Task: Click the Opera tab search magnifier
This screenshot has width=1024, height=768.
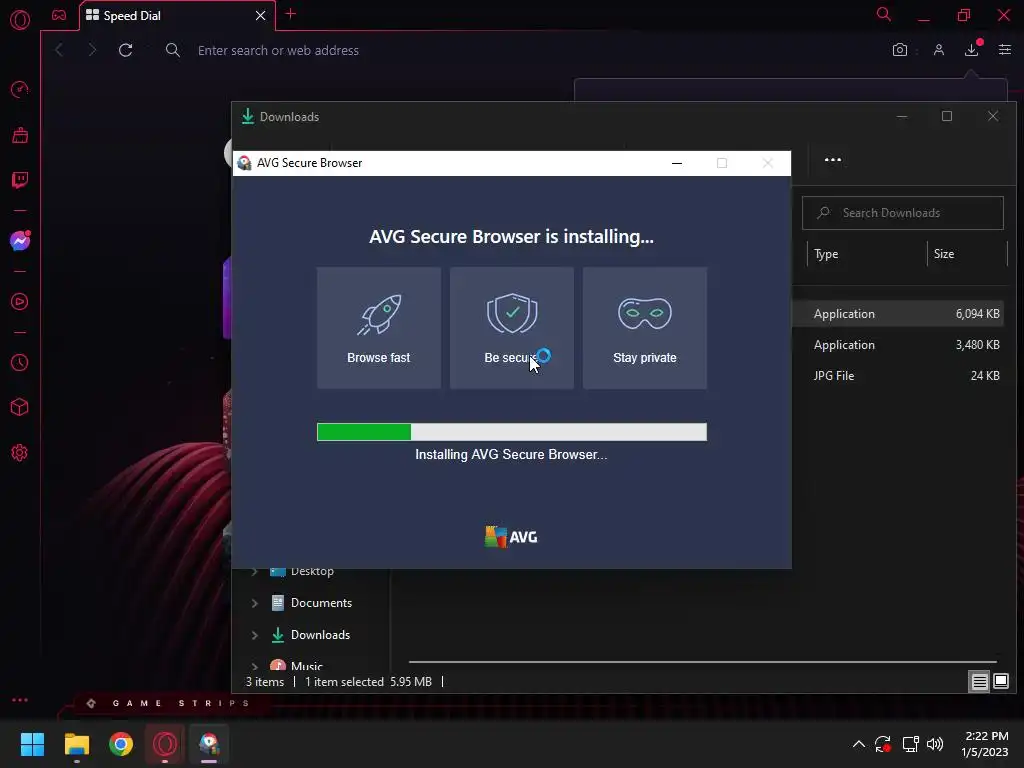Action: 883,14
